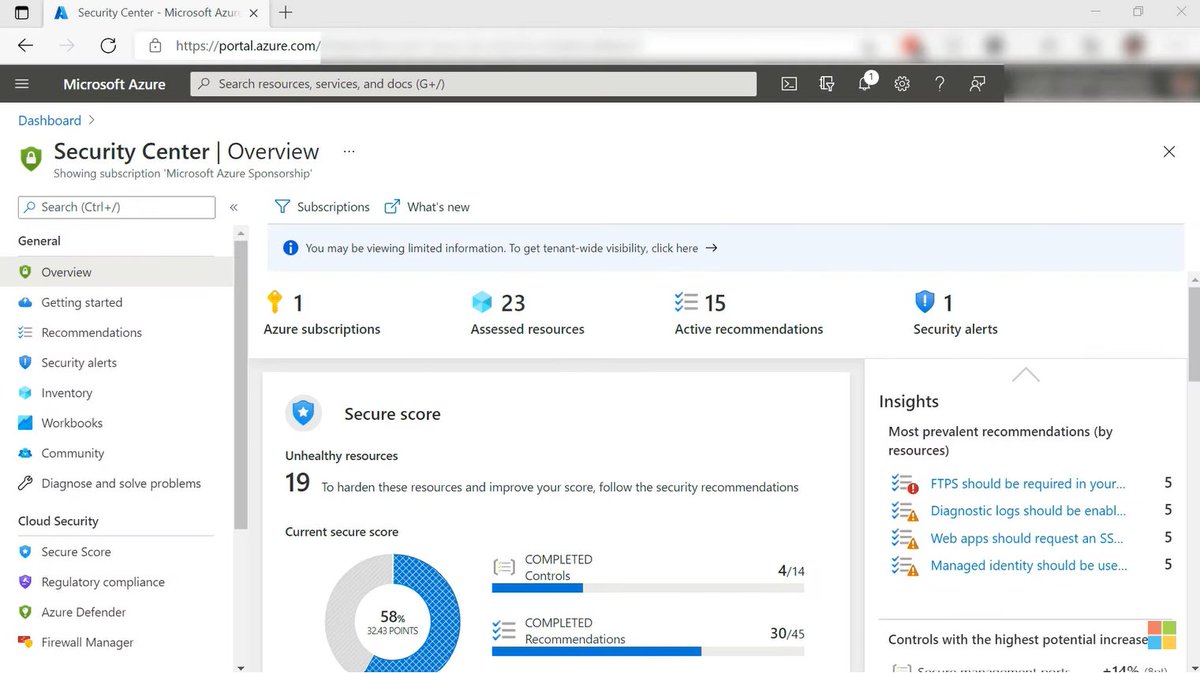Open Managed identity should be used recommendation
This screenshot has height=673, width=1200.
1029,565
